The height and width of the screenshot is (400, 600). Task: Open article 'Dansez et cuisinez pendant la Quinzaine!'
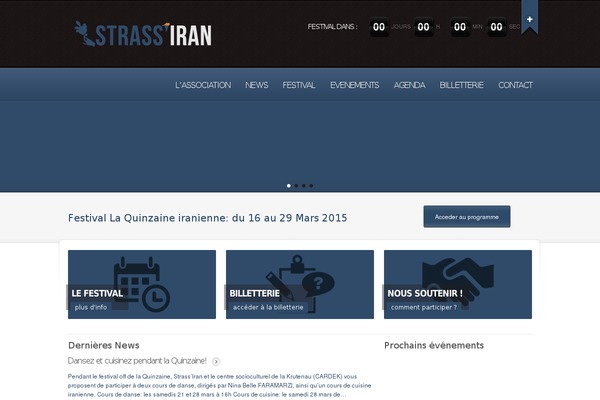pos(137,361)
